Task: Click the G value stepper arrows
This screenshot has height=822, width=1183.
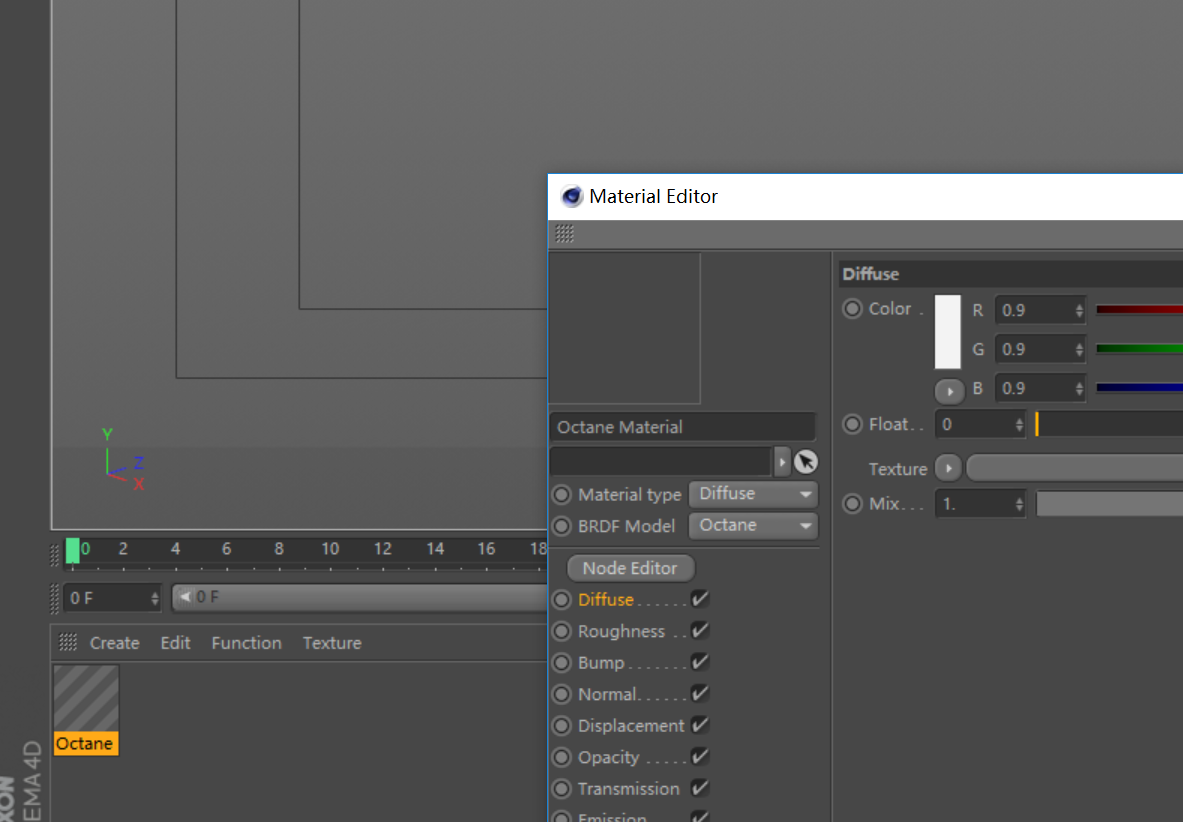Action: coord(1079,349)
